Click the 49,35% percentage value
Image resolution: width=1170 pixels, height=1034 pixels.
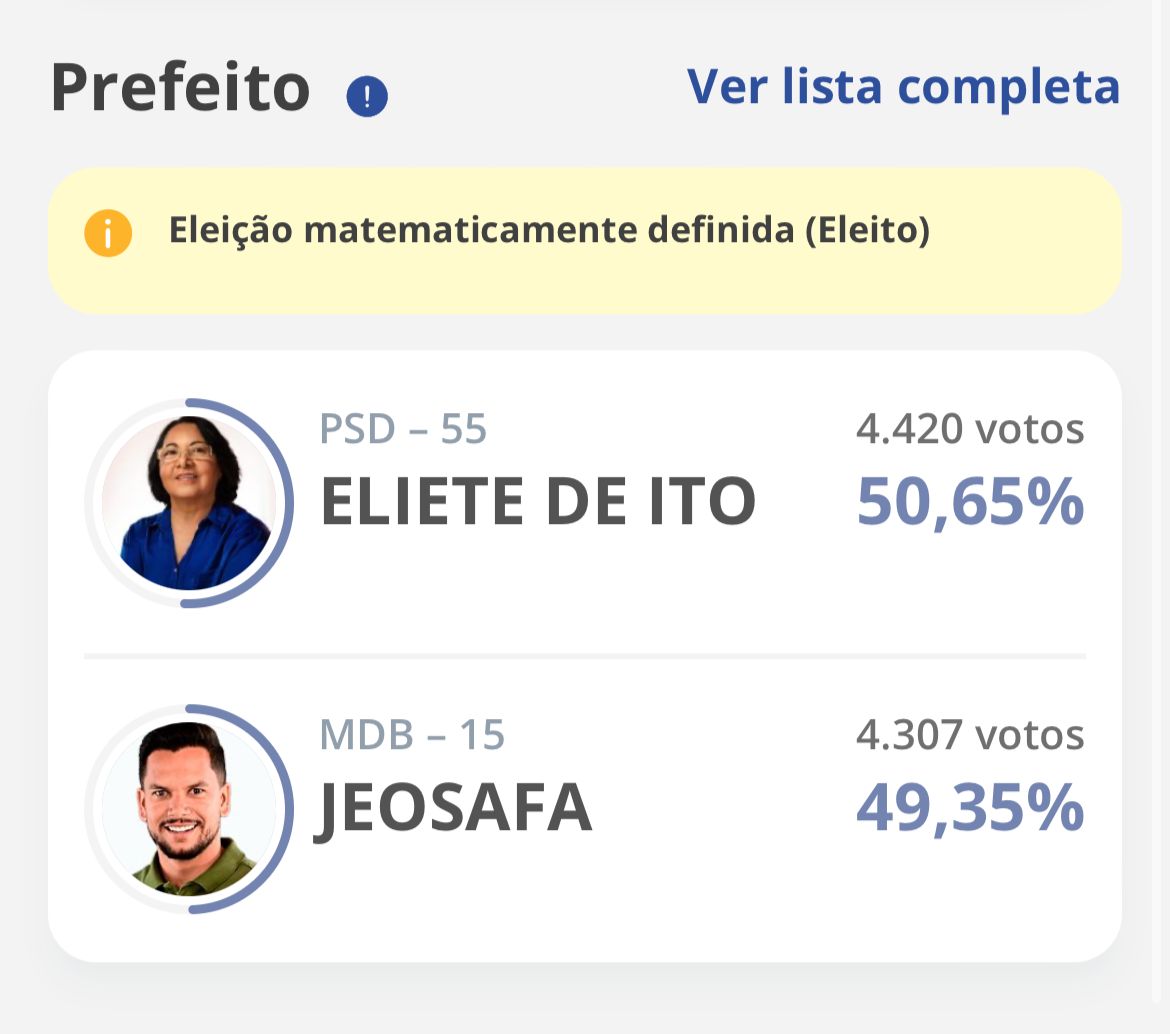970,808
